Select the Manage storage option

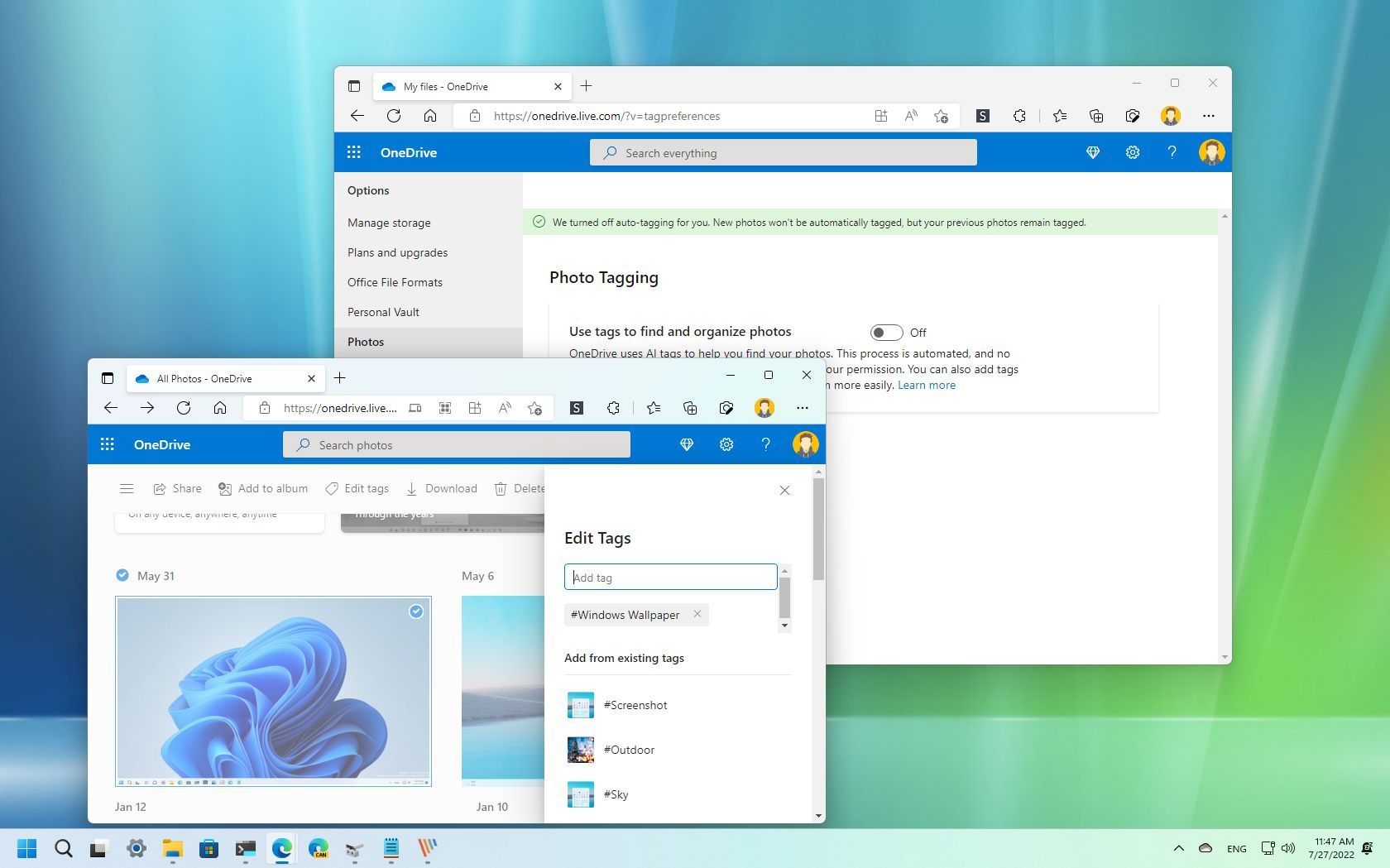(x=388, y=223)
